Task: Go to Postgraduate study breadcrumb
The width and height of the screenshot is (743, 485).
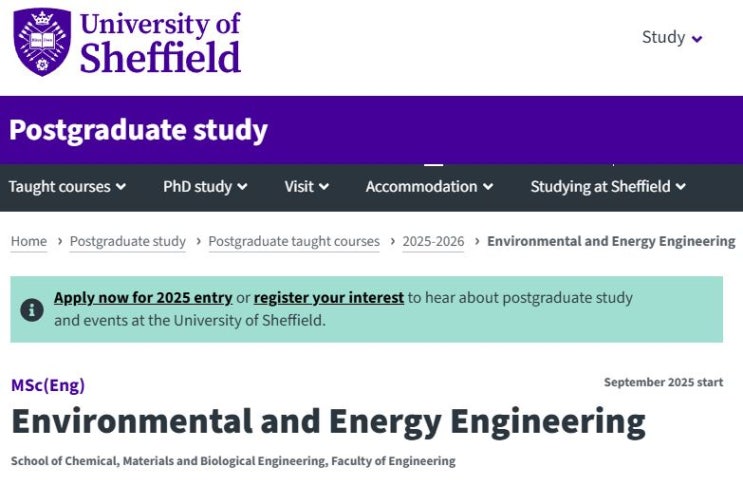Action: 128,241
